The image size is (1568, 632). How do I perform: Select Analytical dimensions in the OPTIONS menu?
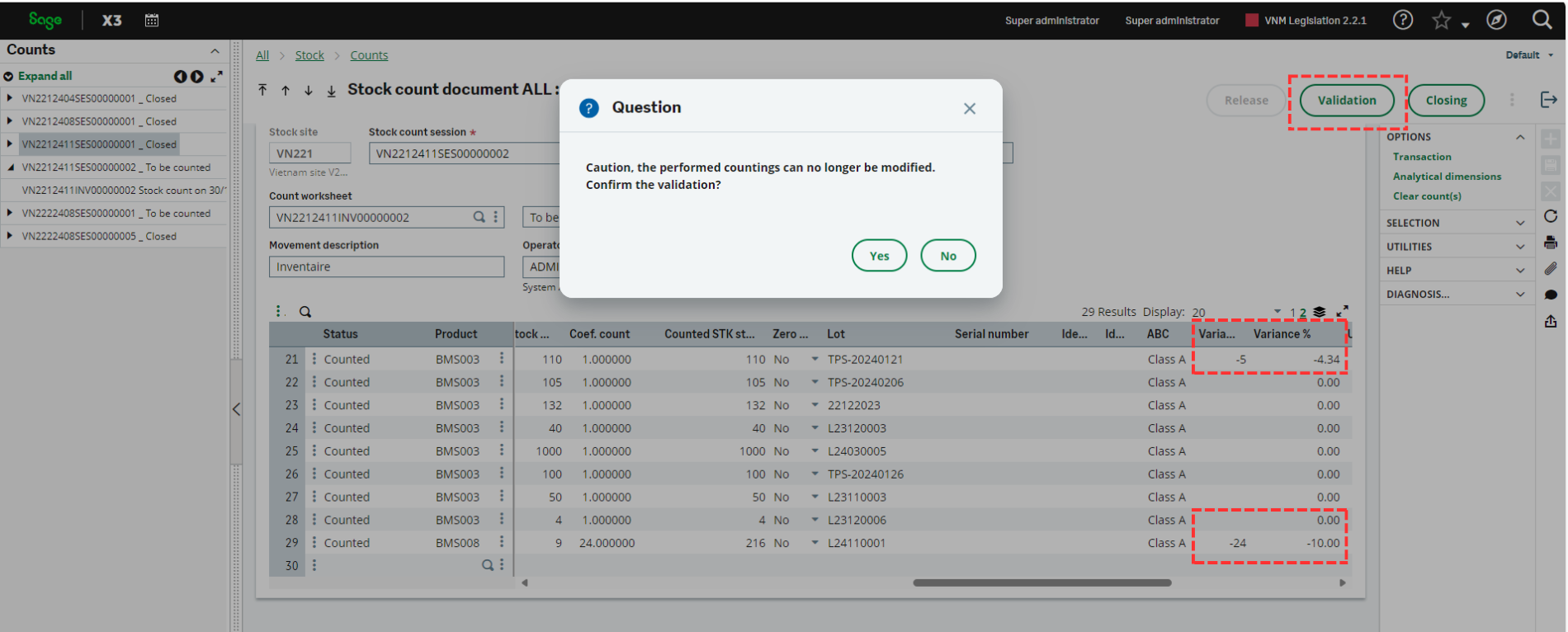1447,177
